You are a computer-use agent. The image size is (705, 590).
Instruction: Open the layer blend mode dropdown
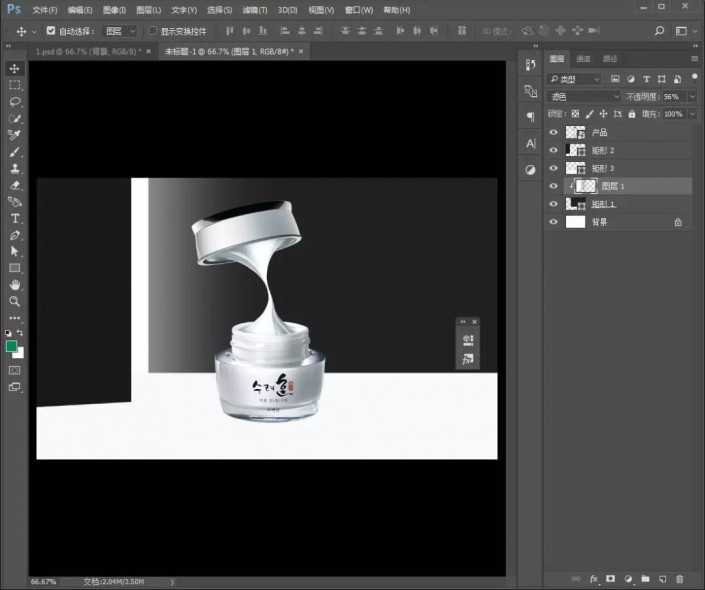(x=584, y=97)
